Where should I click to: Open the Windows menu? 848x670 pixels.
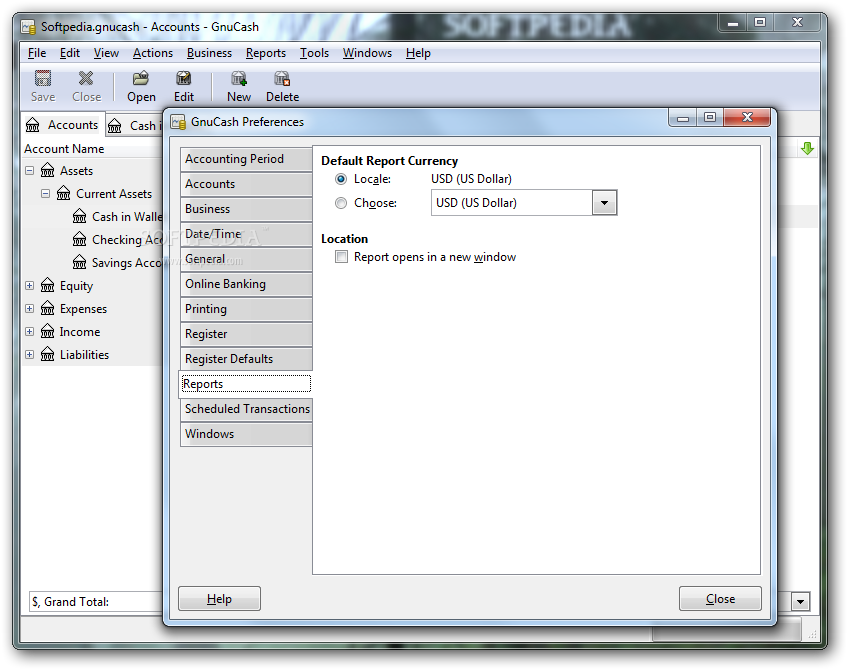click(367, 53)
